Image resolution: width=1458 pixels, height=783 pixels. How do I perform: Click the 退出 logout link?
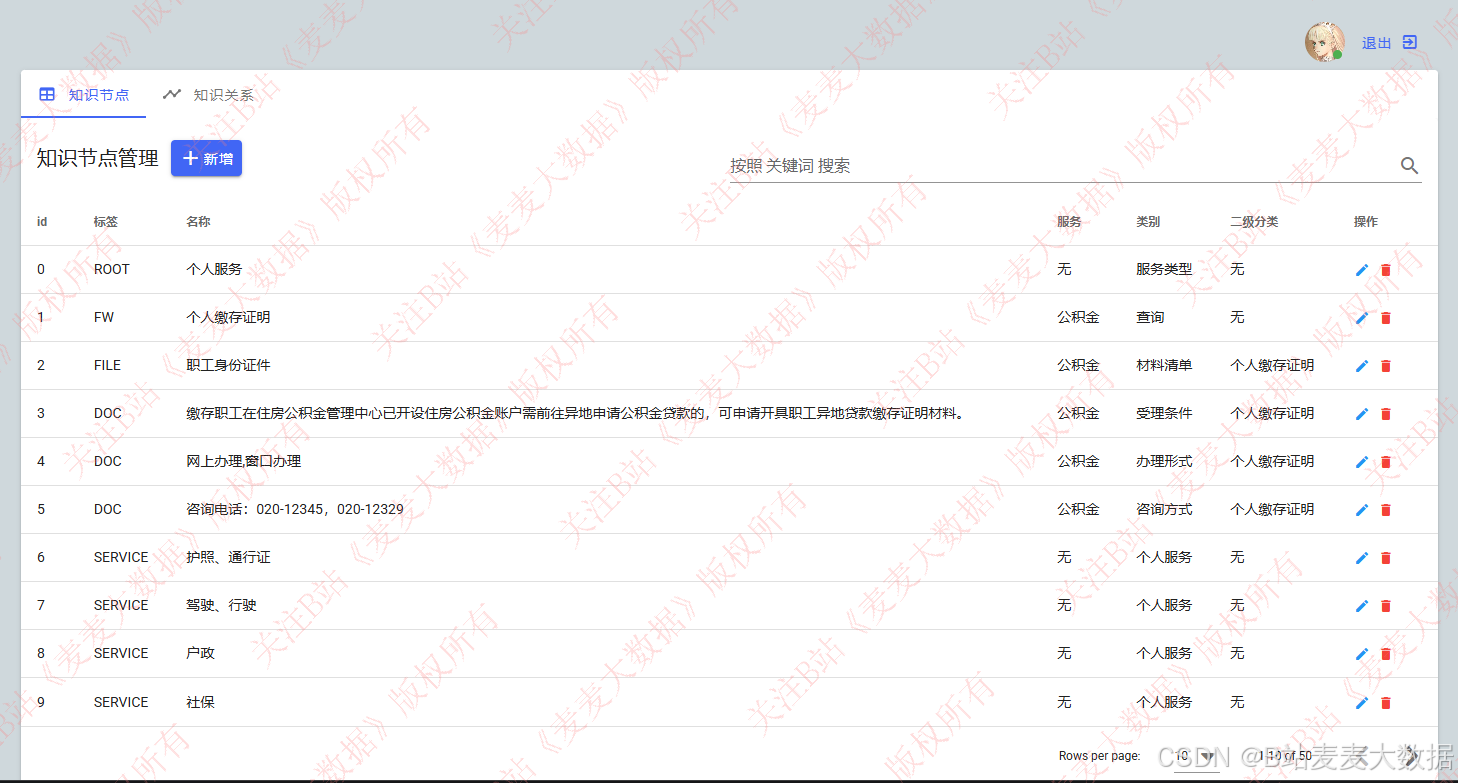click(1390, 43)
